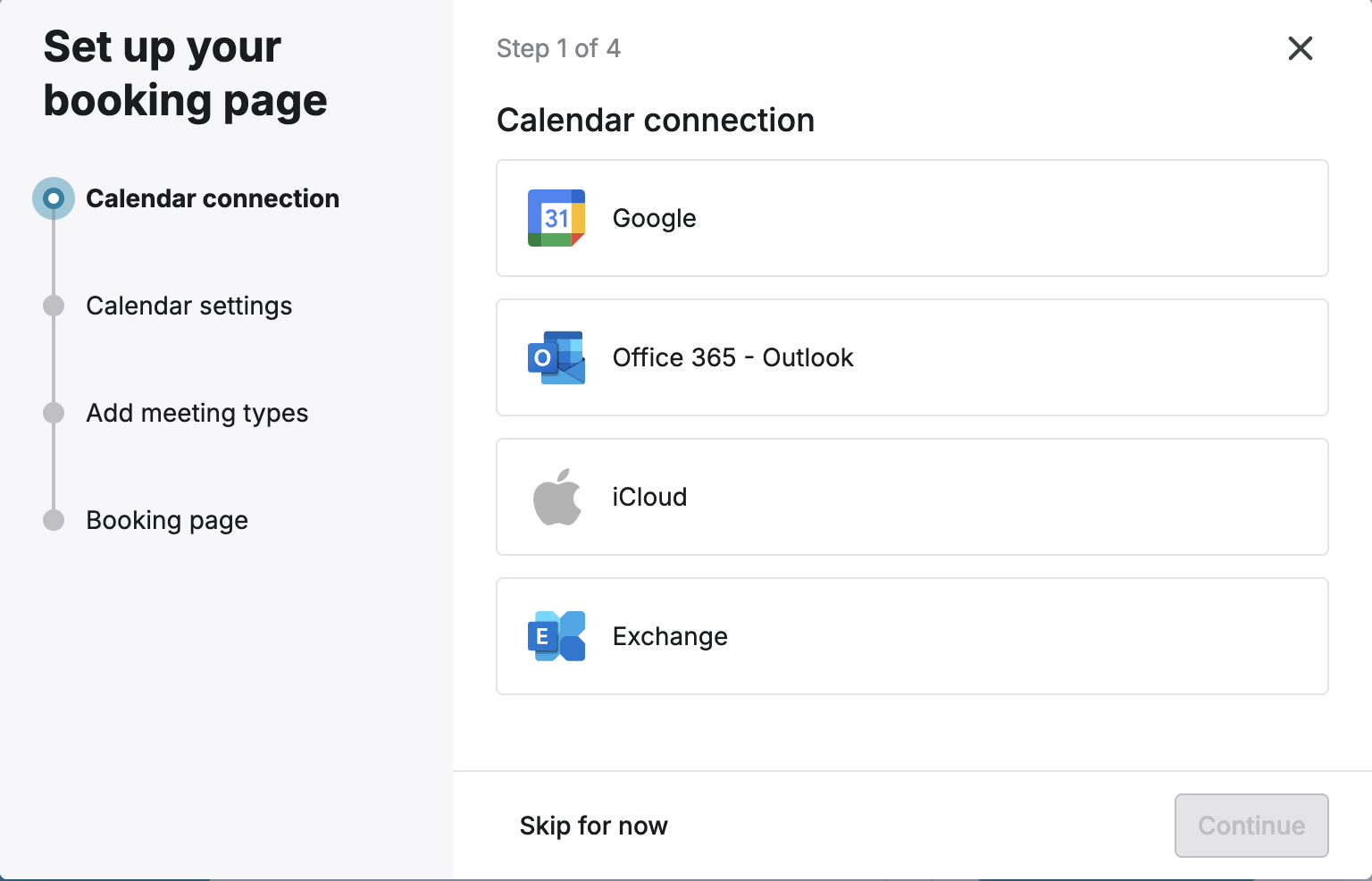1372x881 pixels.
Task: Click the Apple logo icon
Action: (557, 497)
